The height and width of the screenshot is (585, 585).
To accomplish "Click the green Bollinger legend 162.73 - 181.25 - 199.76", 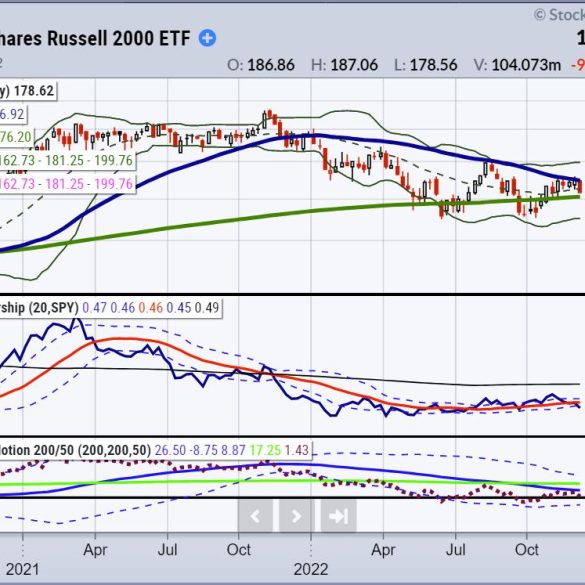I will point(67,160).
